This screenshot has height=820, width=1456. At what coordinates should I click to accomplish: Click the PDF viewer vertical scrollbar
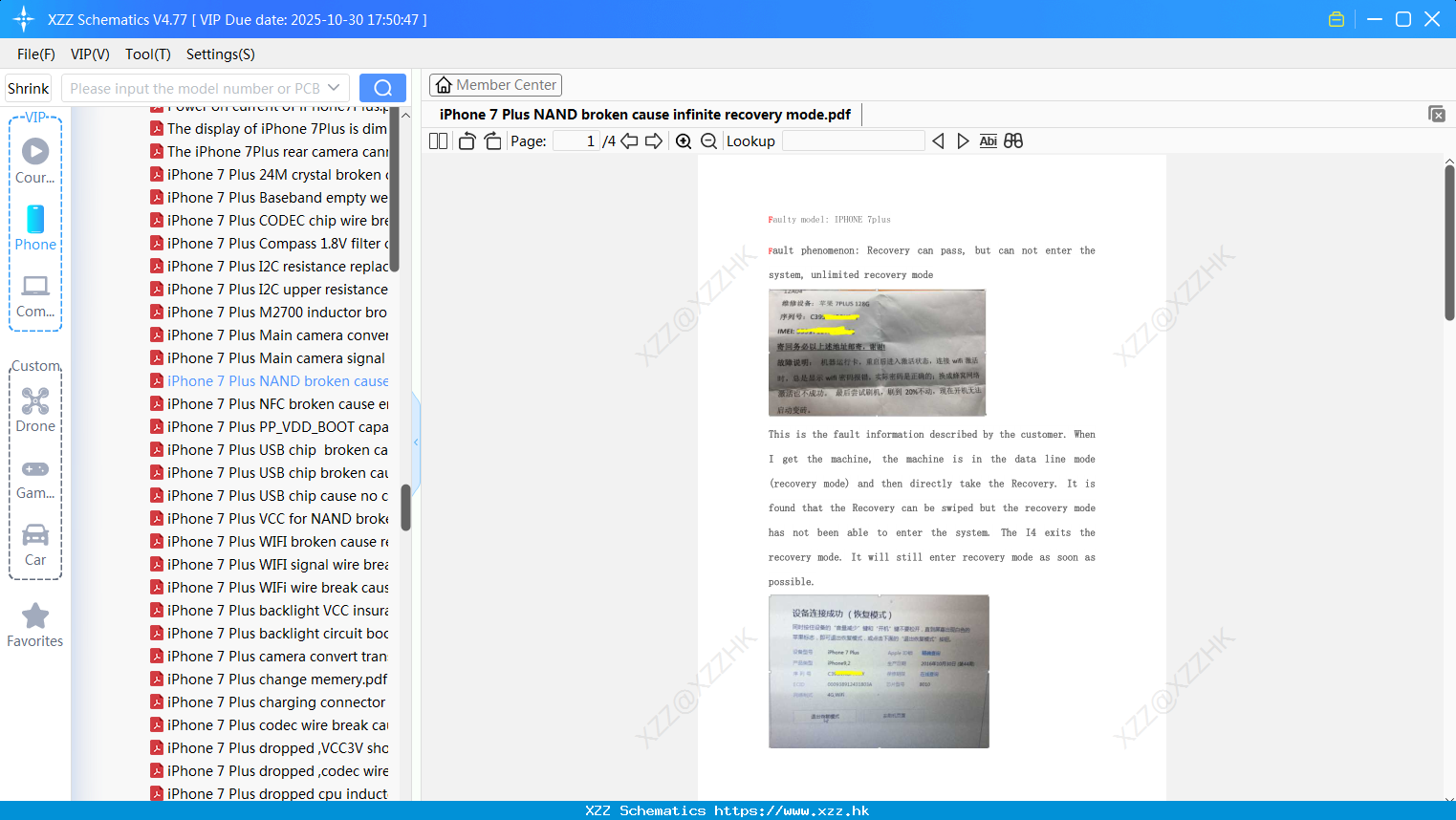coord(1449,243)
